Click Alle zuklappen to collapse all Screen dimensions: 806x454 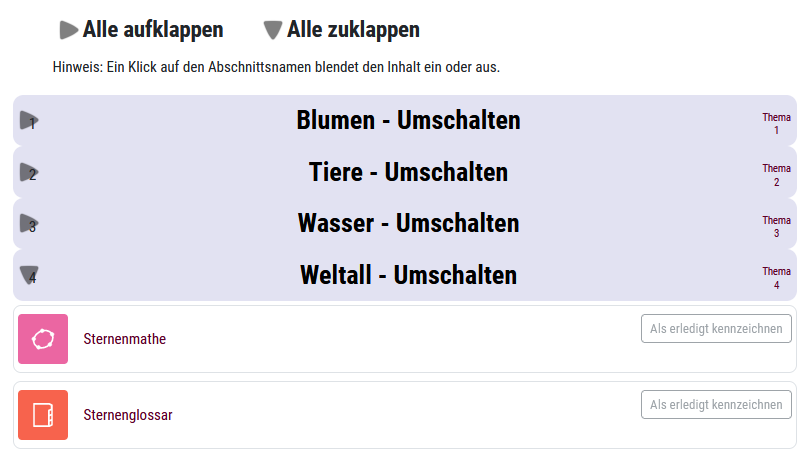[353, 30]
